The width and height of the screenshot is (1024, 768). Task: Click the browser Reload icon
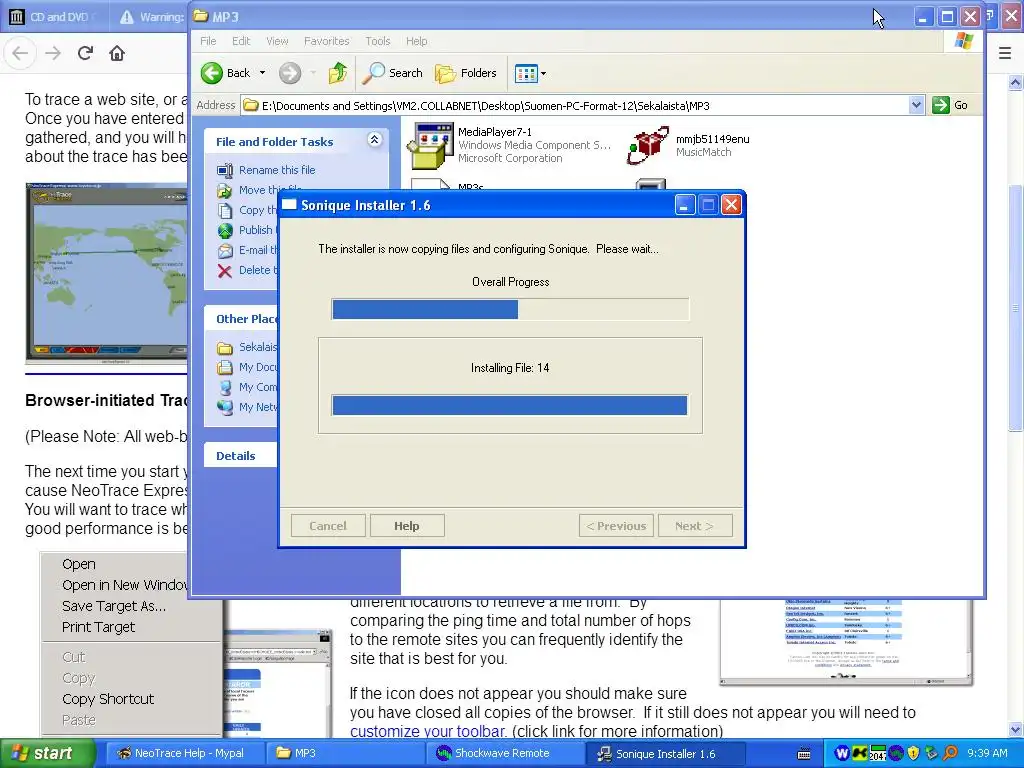click(86, 53)
